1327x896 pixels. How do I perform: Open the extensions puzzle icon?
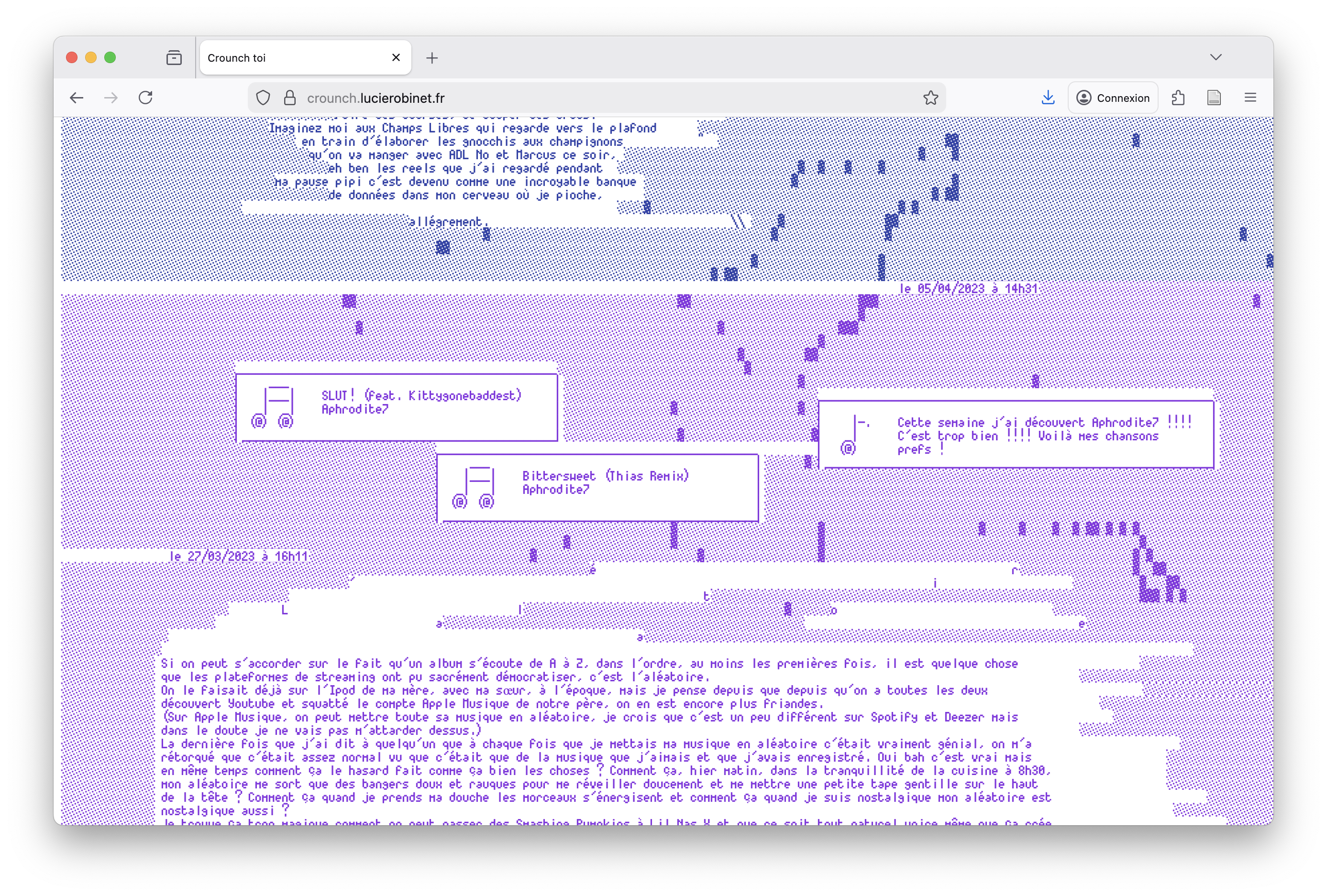(x=1178, y=98)
